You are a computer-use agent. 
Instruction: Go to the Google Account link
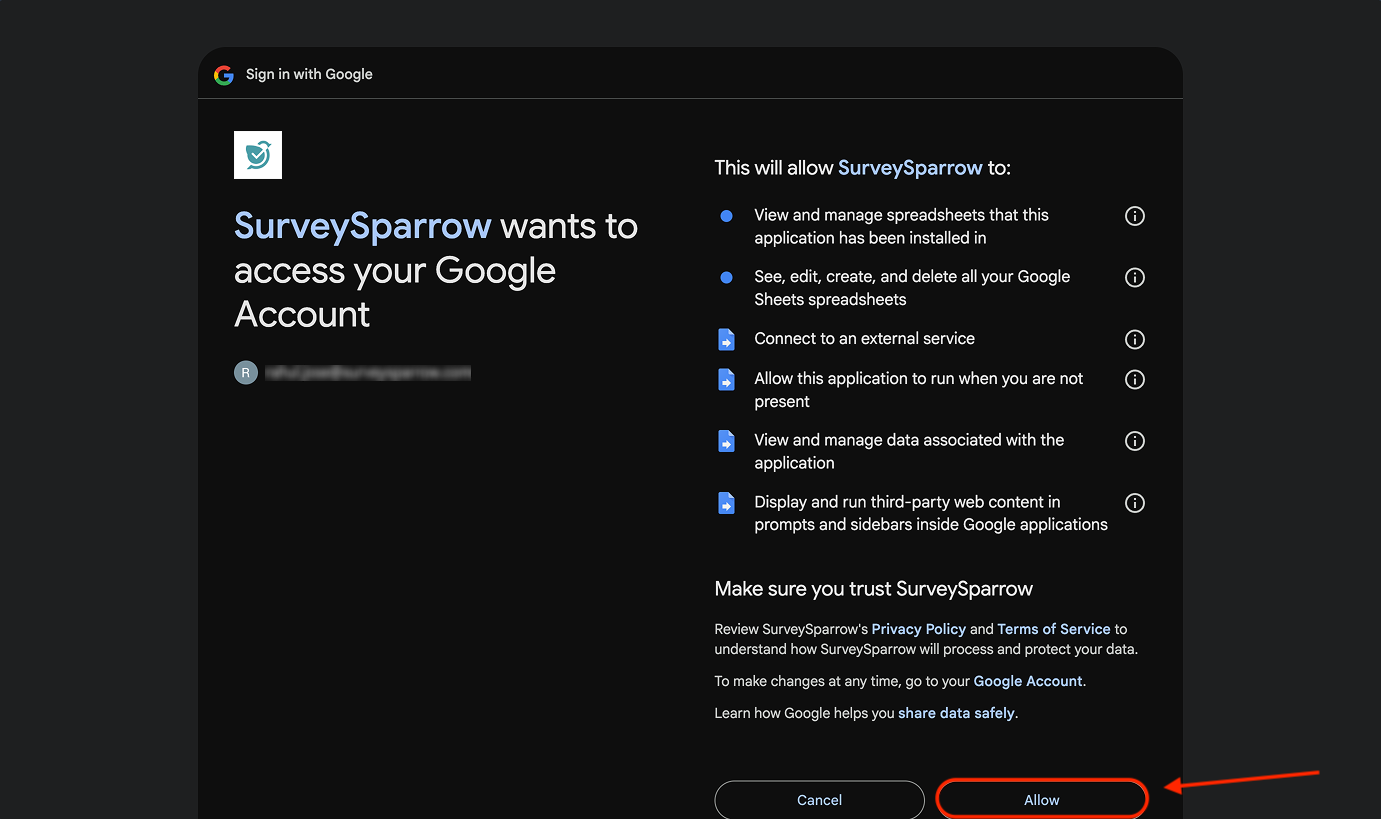[x=1027, y=681]
